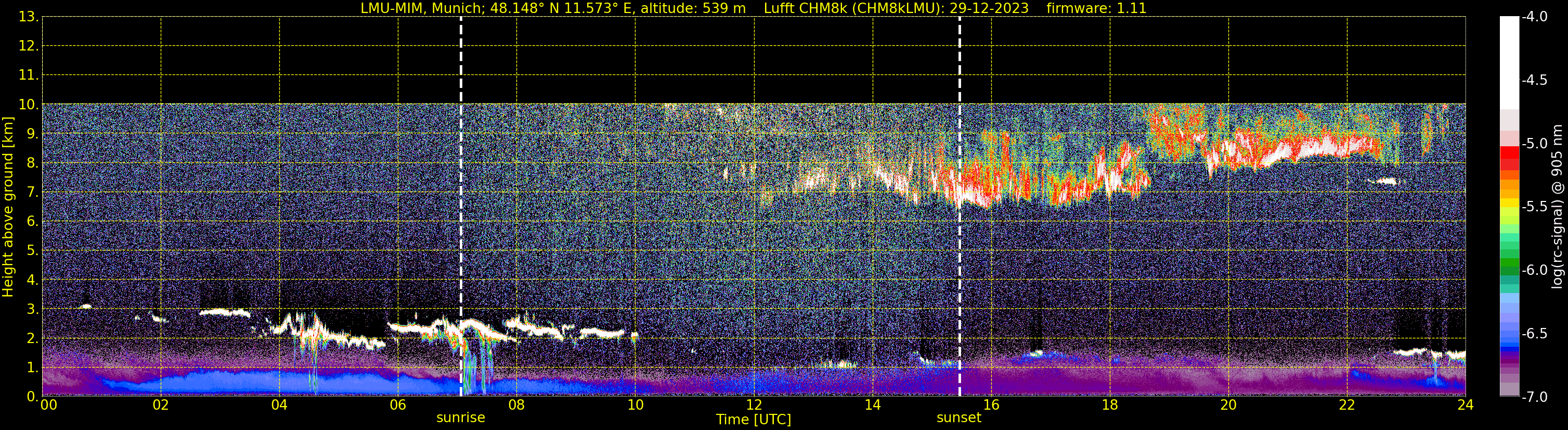Viewport: 1568px width, 430px height.
Task: Click the 'sunset' label below the axis
Action: click(958, 418)
